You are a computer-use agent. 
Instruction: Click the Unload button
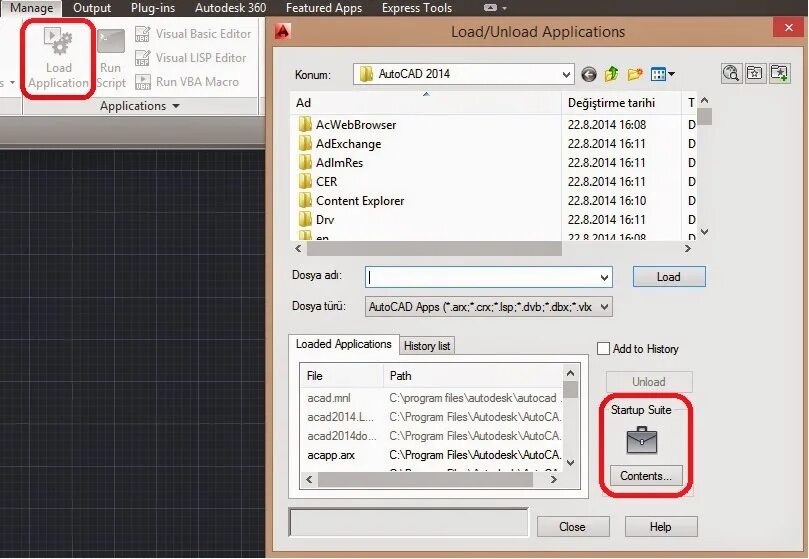tap(649, 382)
